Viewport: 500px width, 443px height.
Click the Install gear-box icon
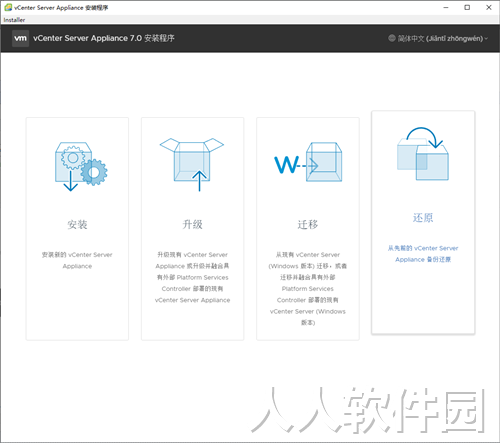click(x=81, y=166)
